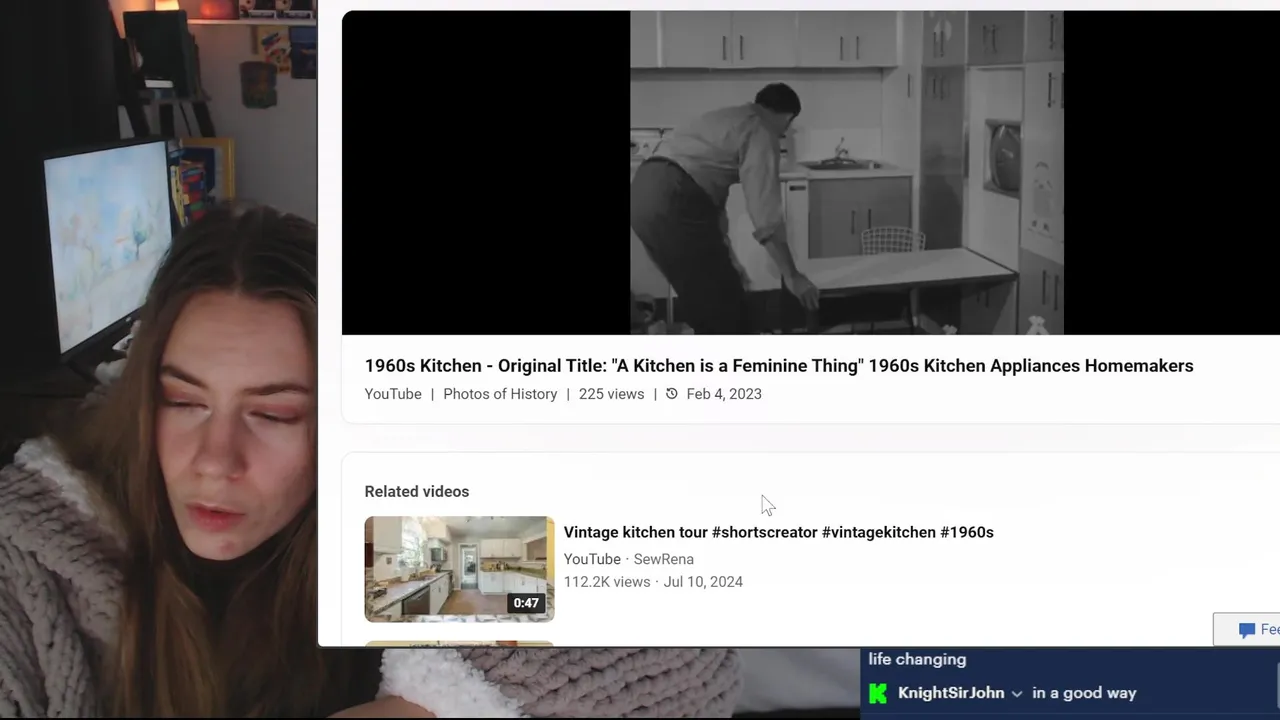Click the 112.2K views text

(607, 582)
